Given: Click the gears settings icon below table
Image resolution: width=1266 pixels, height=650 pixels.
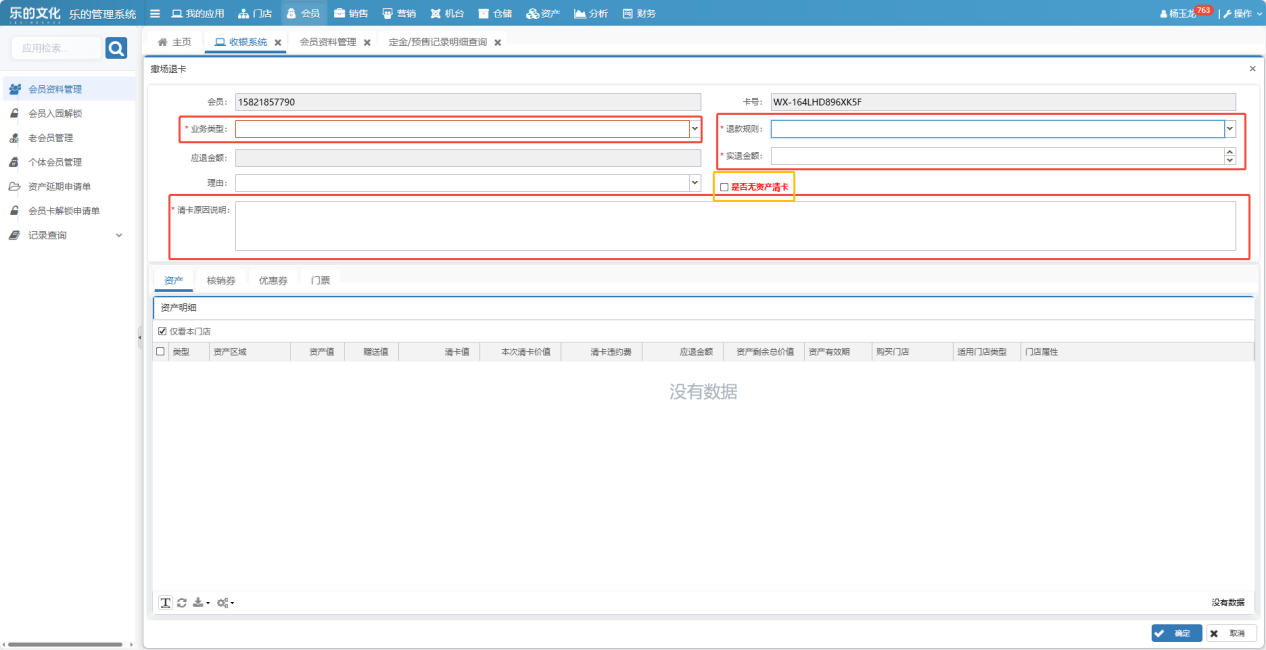Looking at the screenshot, I should point(225,603).
